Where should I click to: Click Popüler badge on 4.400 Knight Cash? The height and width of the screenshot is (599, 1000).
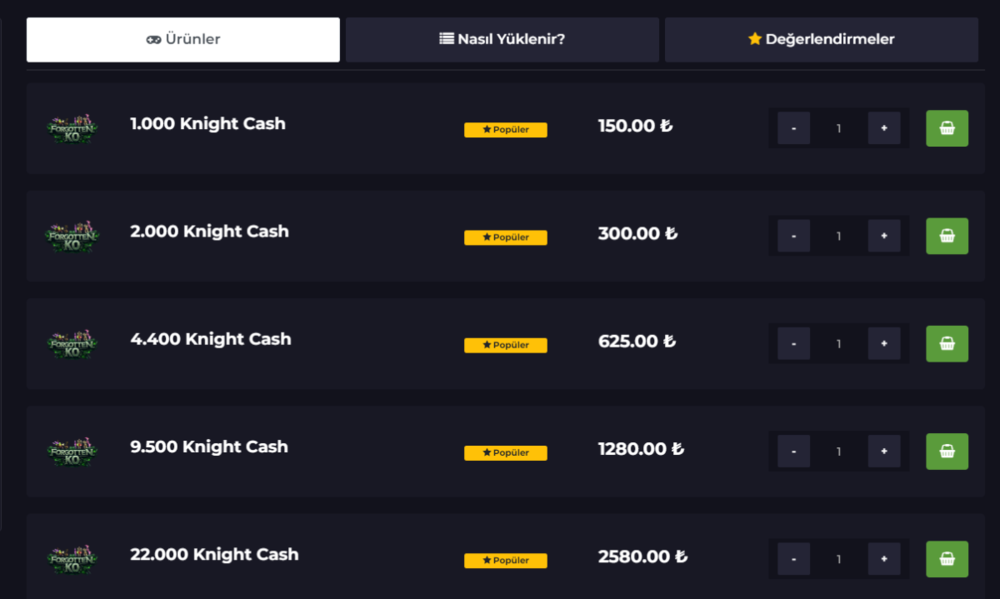(x=505, y=345)
